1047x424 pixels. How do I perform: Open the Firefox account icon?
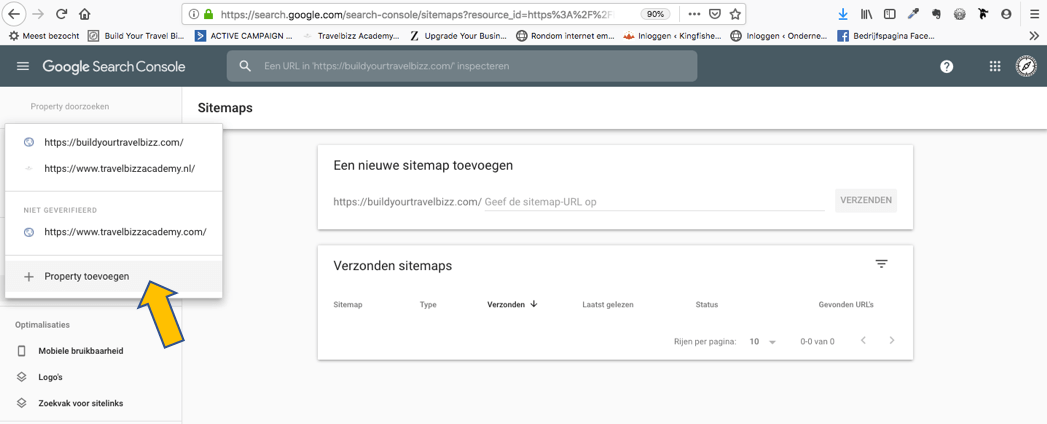pos(1006,13)
